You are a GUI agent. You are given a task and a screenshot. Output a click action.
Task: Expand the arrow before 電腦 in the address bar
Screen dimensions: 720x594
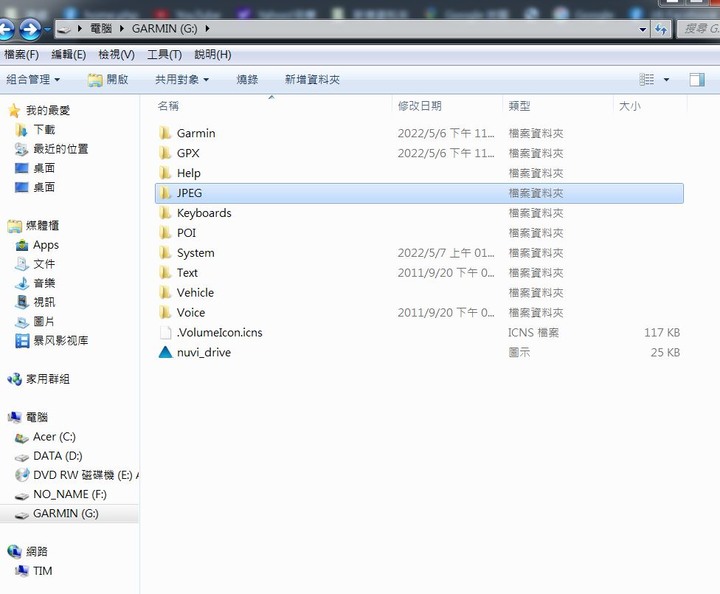click(80, 29)
